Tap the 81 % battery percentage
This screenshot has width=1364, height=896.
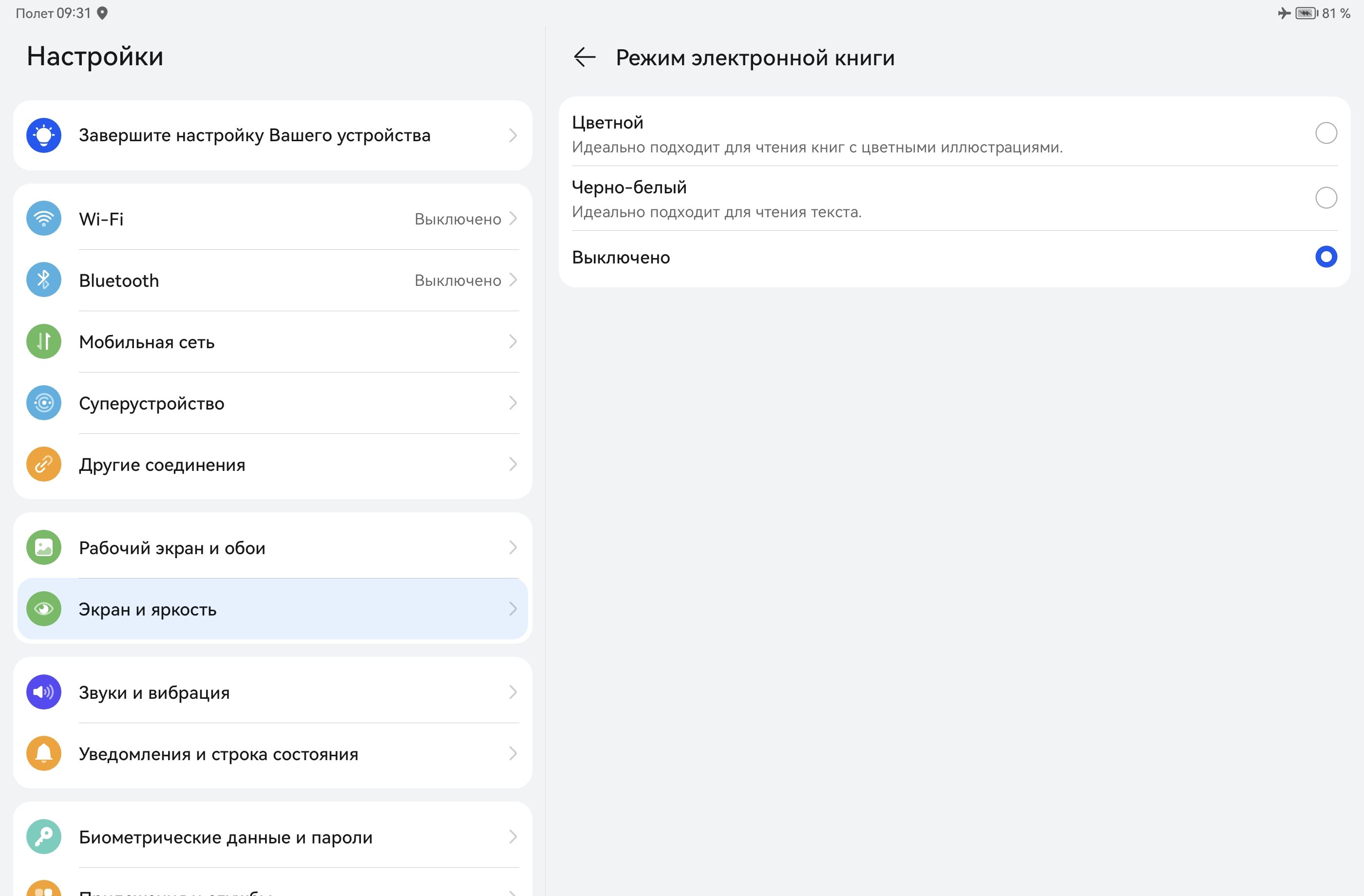(x=1337, y=13)
